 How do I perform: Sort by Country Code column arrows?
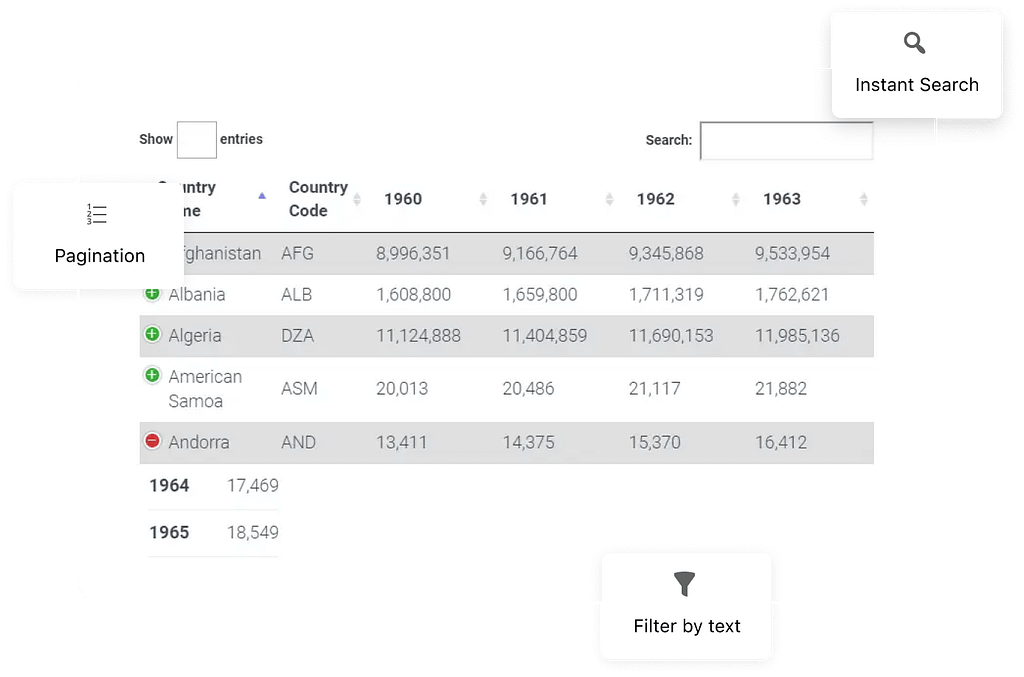pyautogui.click(x=357, y=199)
